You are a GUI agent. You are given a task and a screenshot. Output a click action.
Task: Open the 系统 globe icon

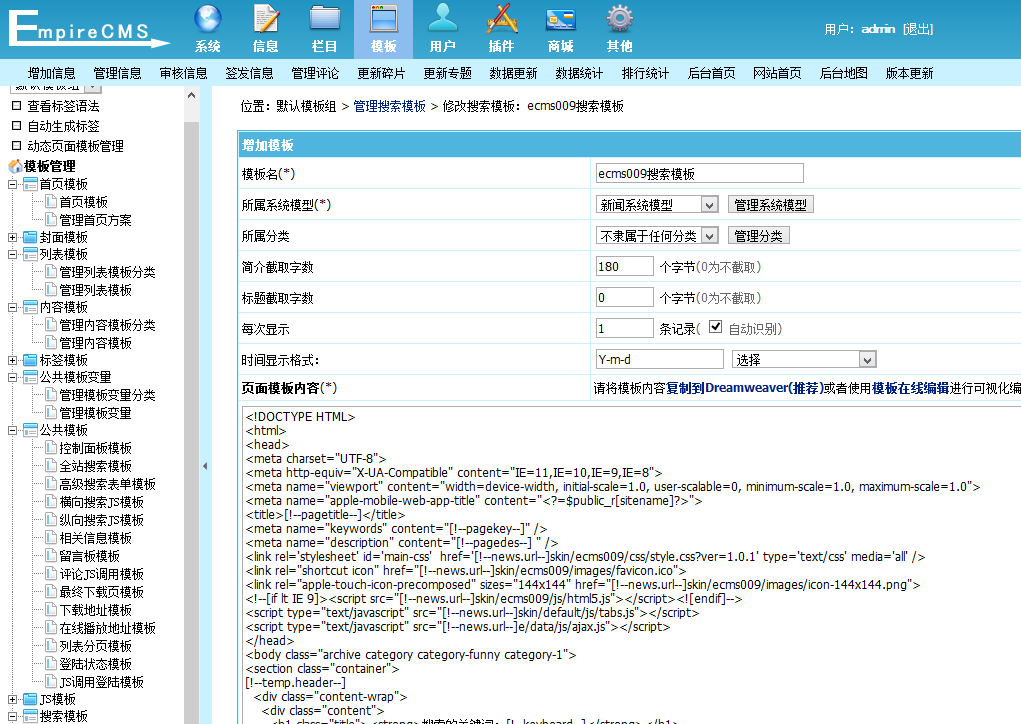pos(208,20)
